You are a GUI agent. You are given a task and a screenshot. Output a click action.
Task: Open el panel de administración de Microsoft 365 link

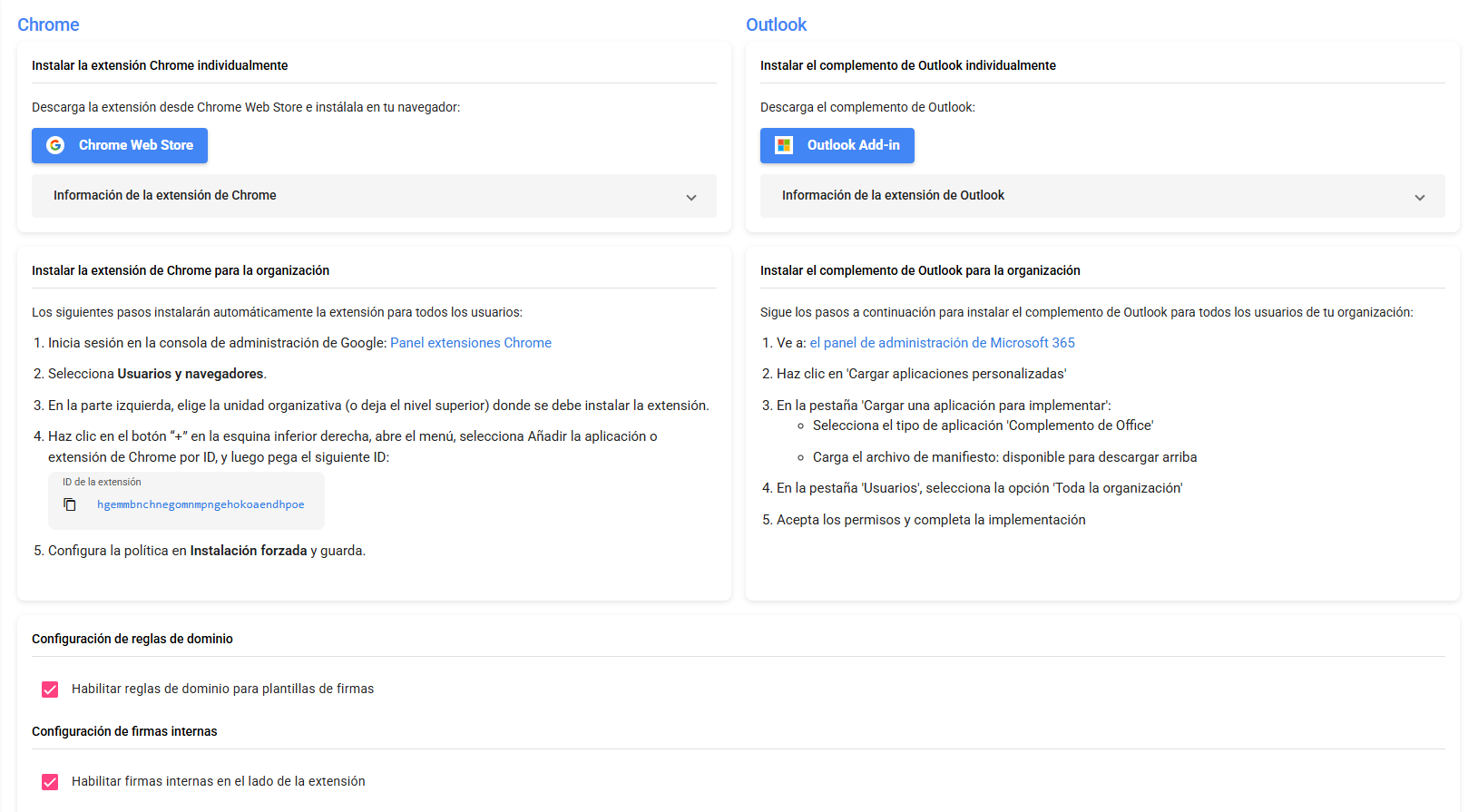coord(942,343)
